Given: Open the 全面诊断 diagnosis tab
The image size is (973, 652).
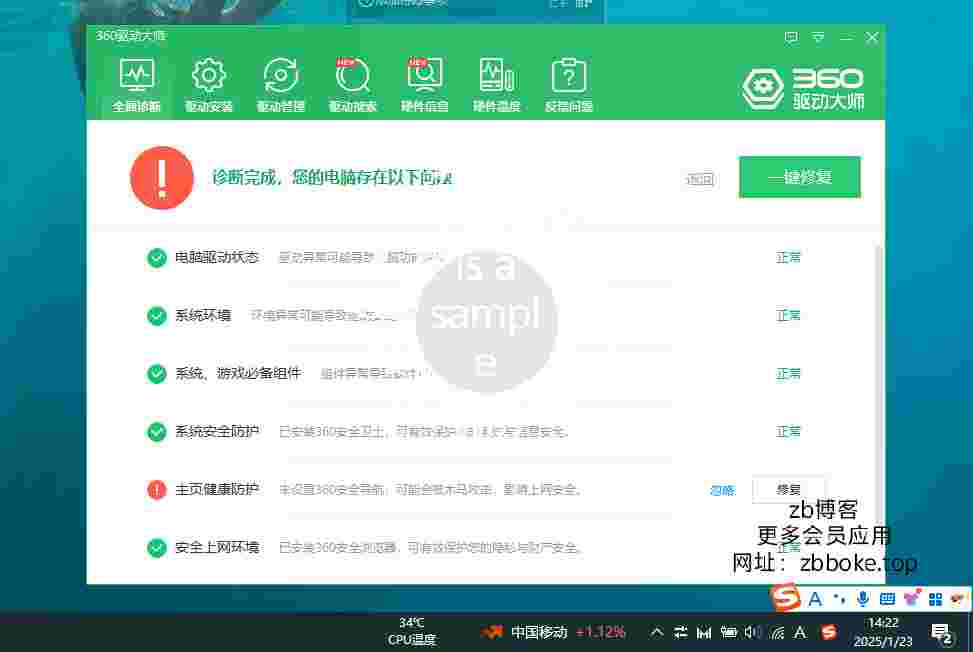Looking at the screenshot, I should point(137,86).
